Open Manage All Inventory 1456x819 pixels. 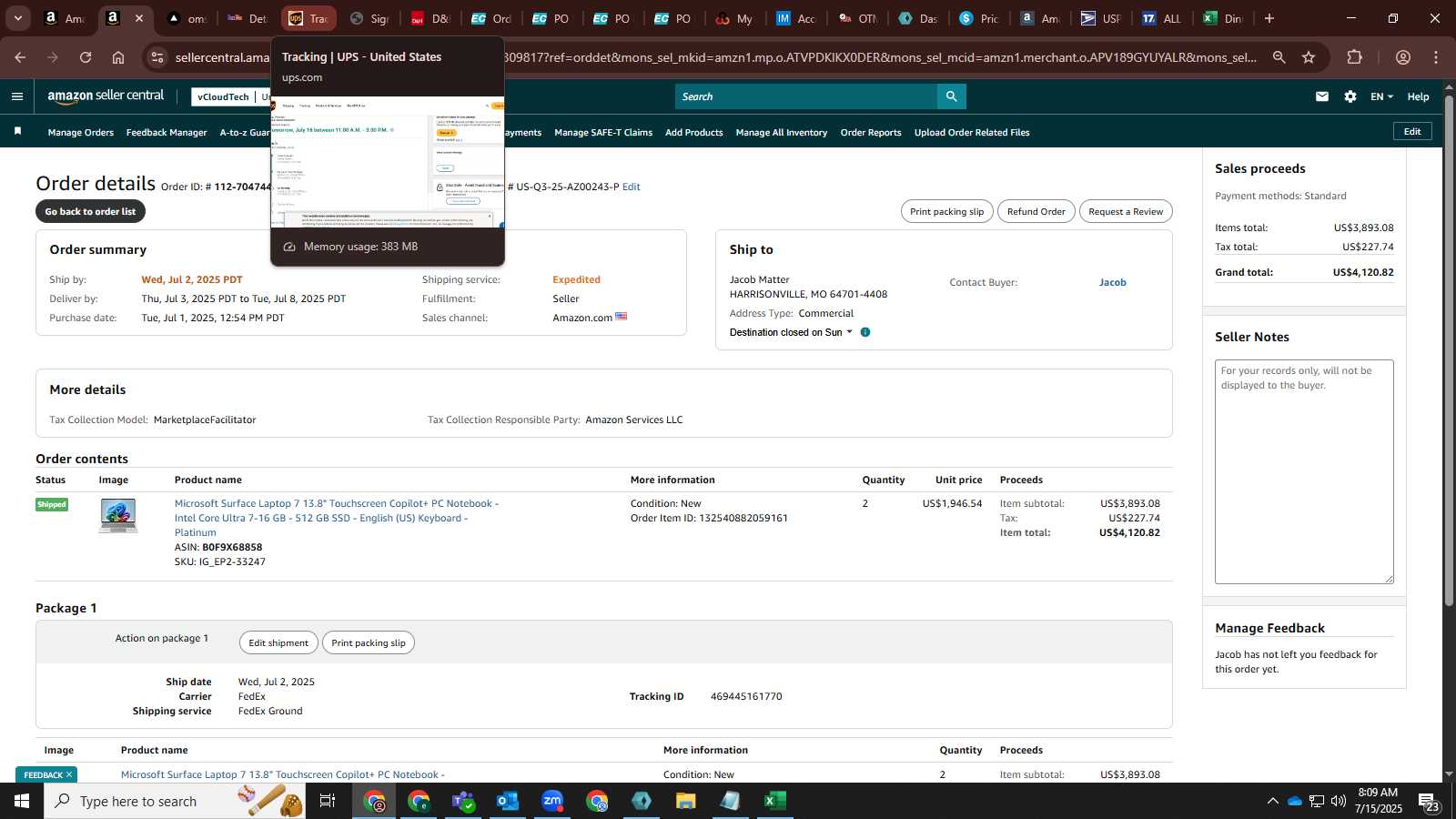[x=782, y=132]
